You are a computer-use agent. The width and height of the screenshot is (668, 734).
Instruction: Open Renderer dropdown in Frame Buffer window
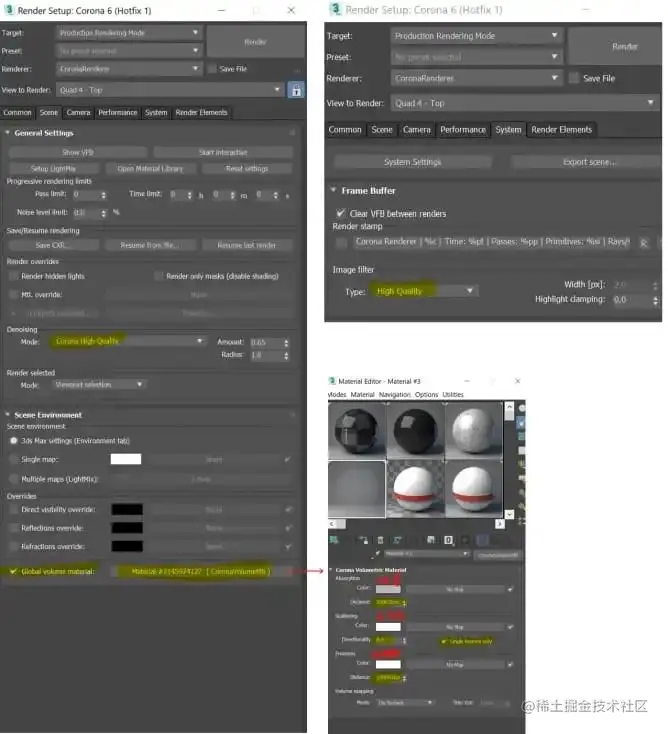(x=476, y=78)
